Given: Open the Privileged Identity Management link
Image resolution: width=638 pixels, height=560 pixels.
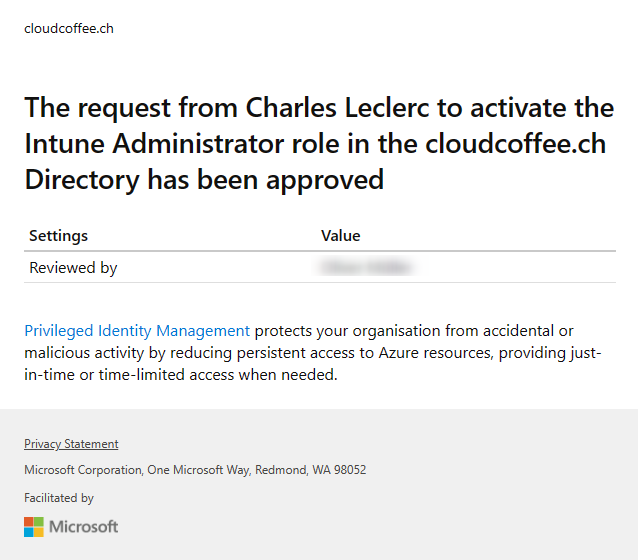Looking at the screenshot, I should 137,331.
